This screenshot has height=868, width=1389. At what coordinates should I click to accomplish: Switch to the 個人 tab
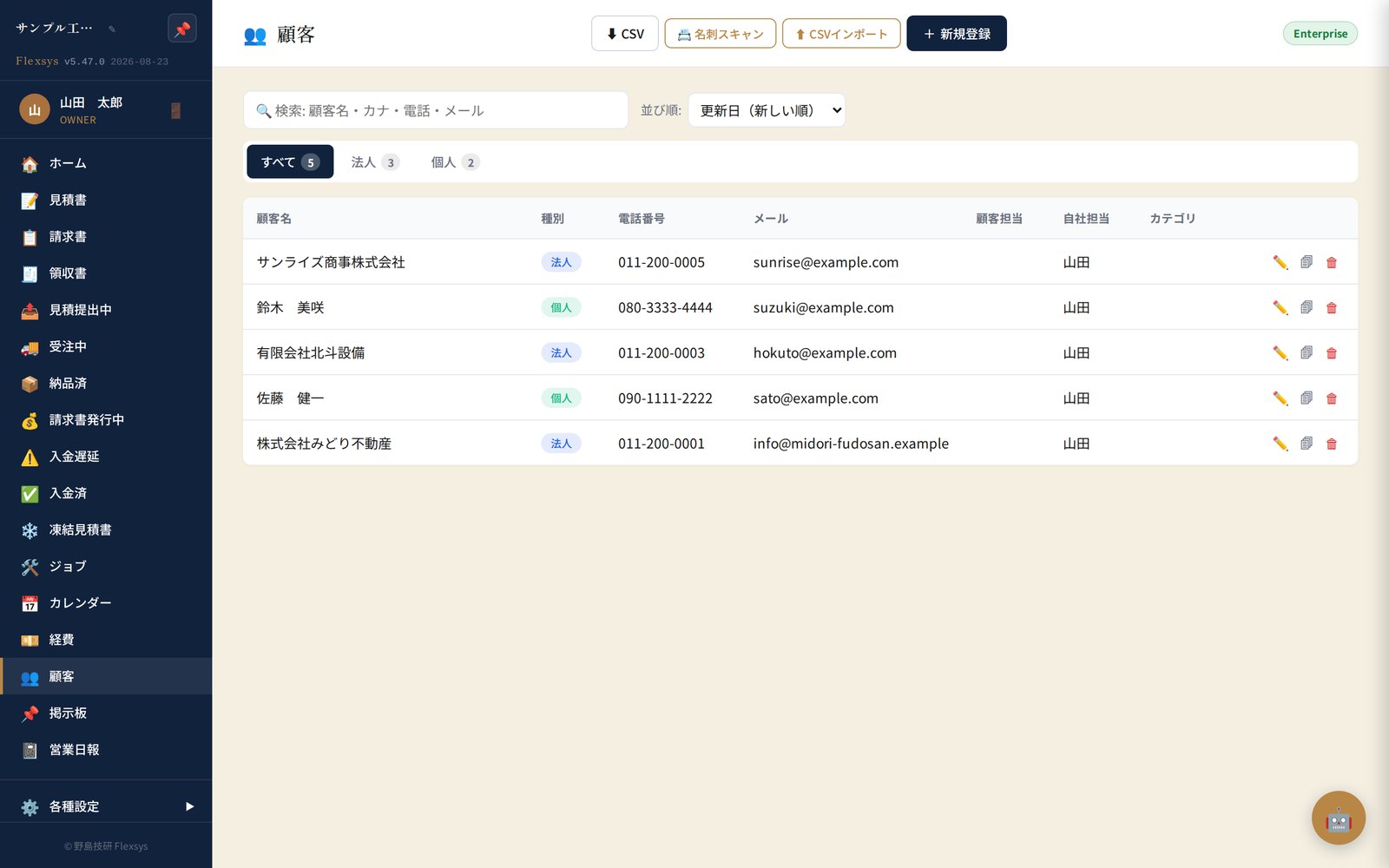coord(455,161)
